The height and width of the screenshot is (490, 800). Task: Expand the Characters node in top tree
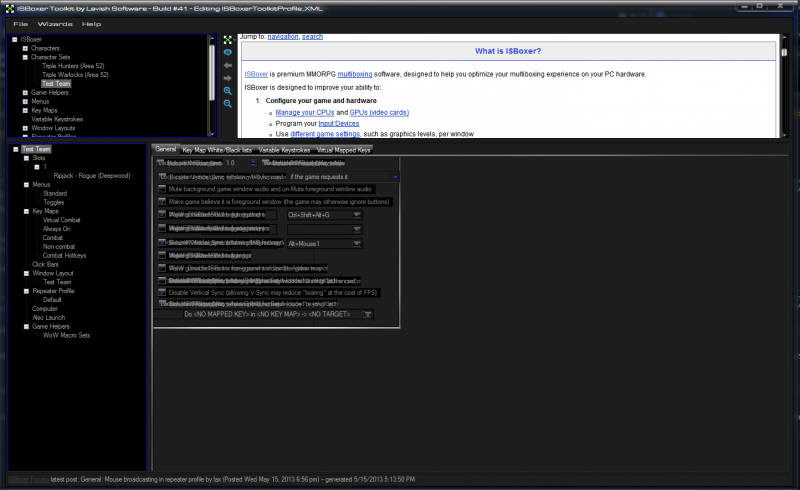point(25,48)
